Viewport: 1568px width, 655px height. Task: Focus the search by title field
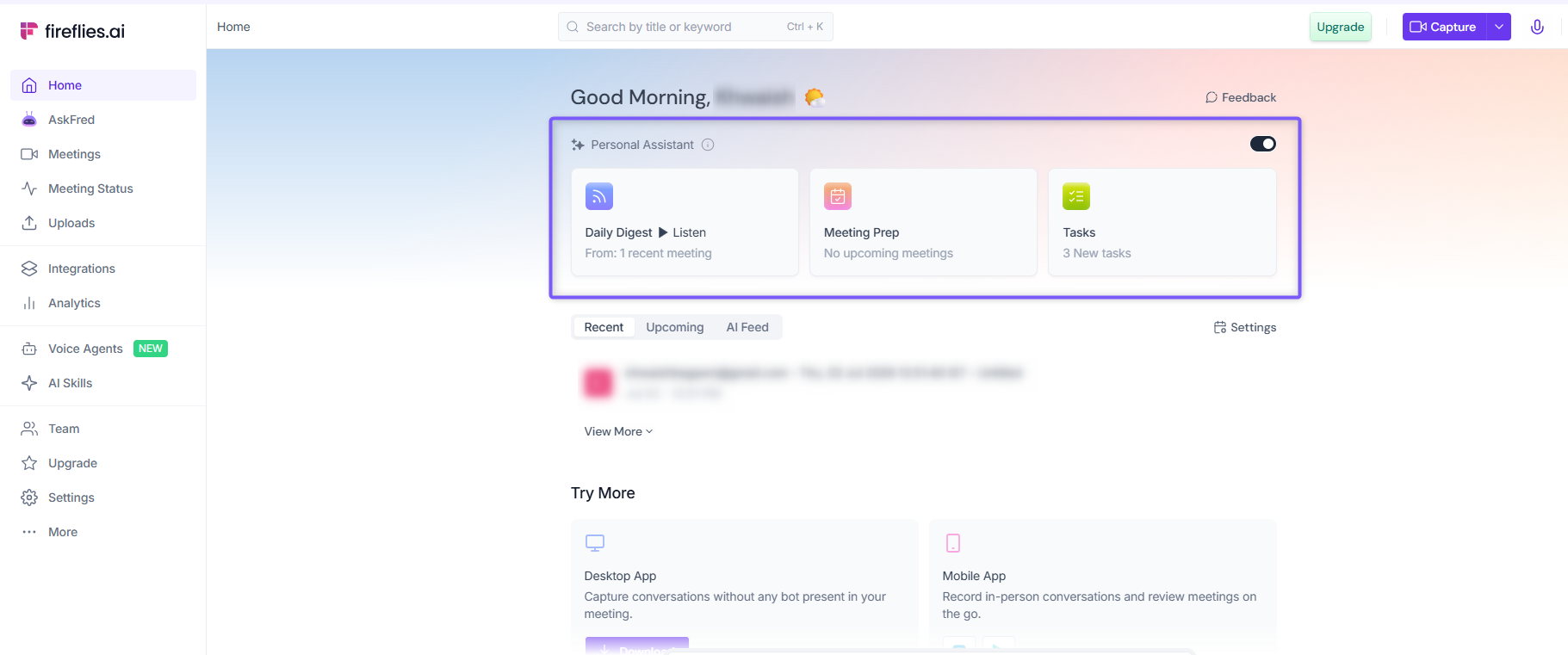point(695,27)
